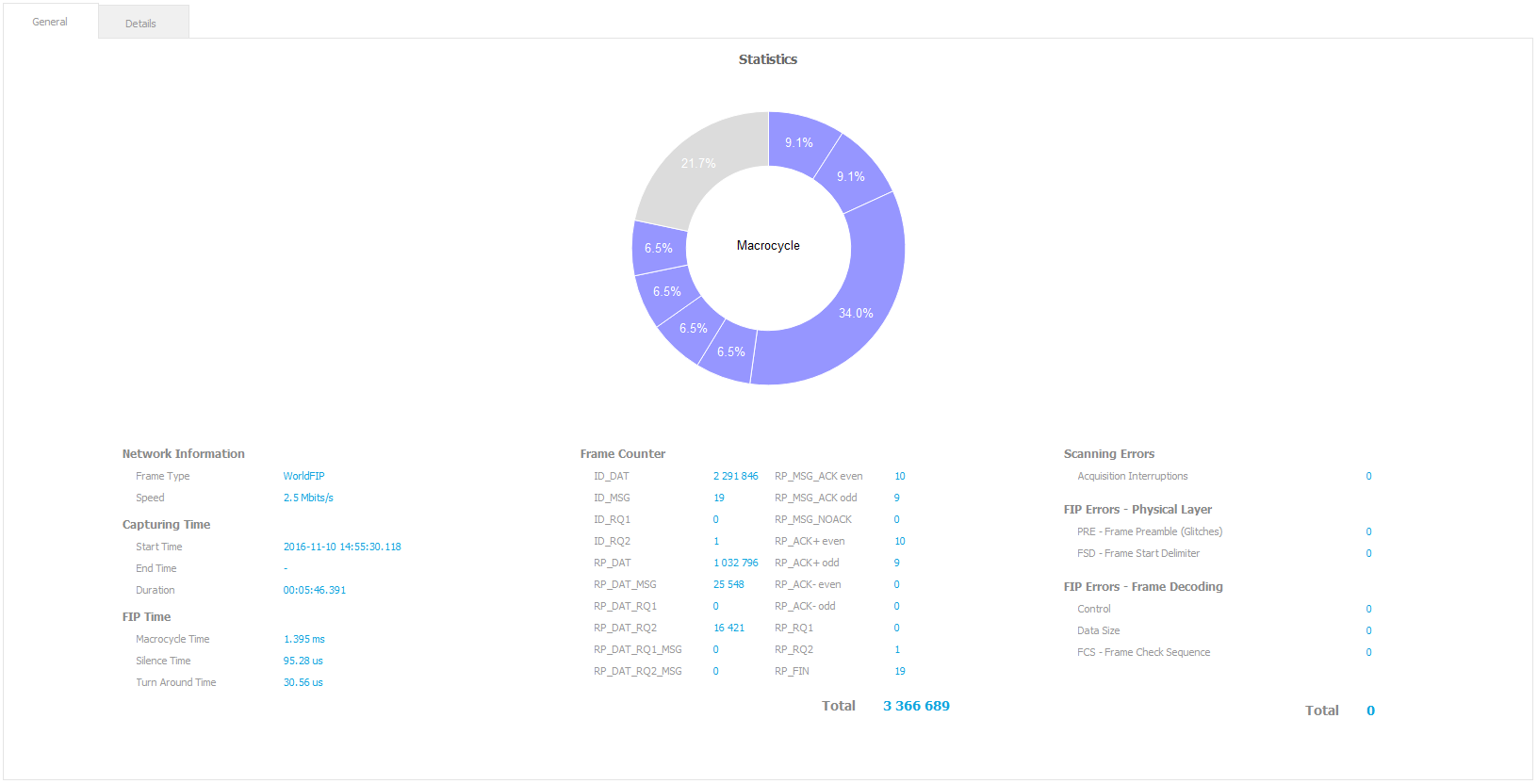The image size is (1538, 784).
Task: Click the RP_DAT_RQ2 count 16 421
Action: (x=728, y=628)
